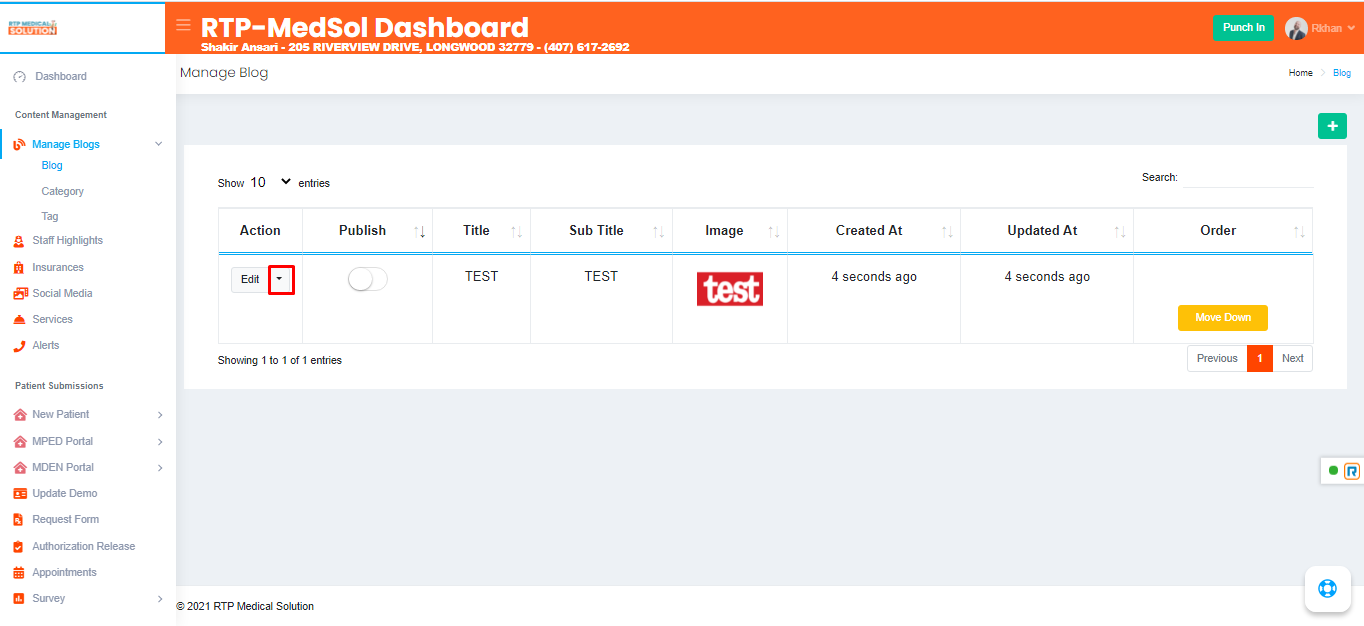Select Blog in the sidebar submenu
The width and height of the screenshot is (1364, 626).
(52, 166)
